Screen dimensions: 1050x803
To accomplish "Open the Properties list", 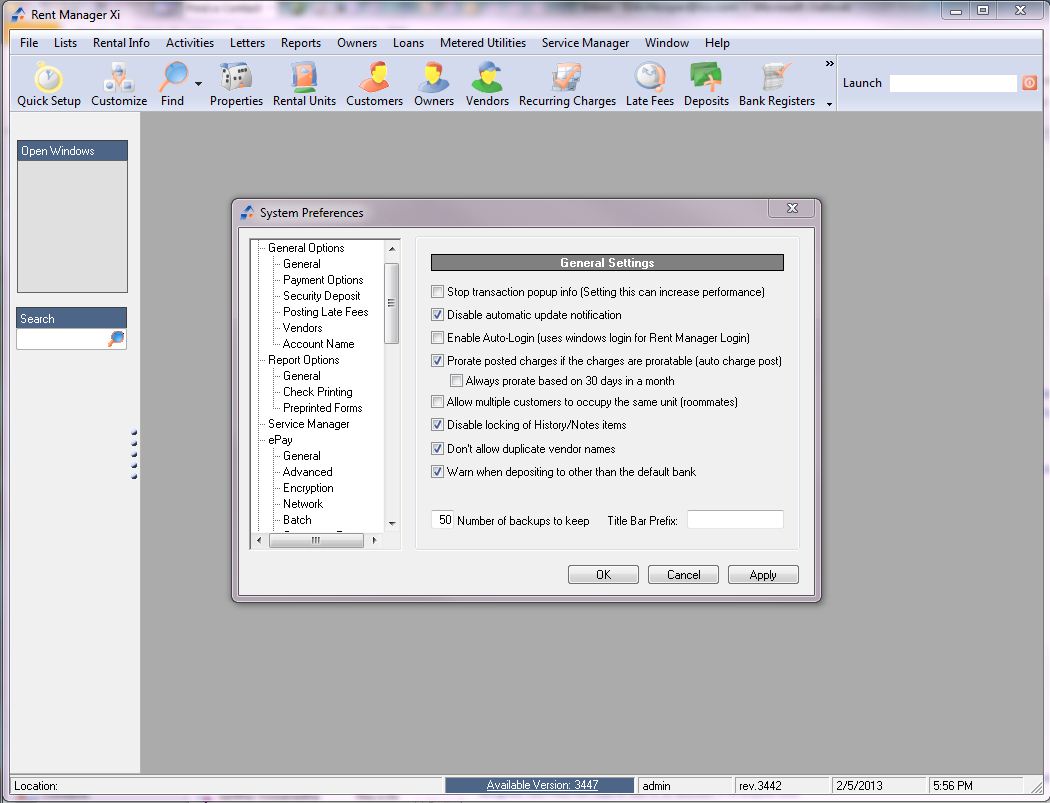I will [236, 84].
